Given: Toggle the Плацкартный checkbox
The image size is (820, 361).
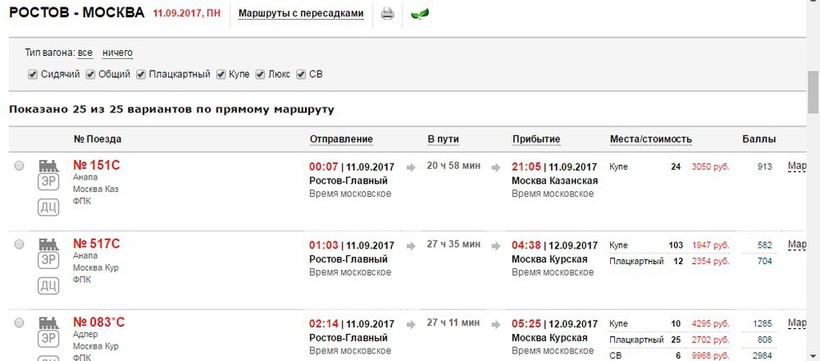Looking at the screenshot, I should point(141,74).
